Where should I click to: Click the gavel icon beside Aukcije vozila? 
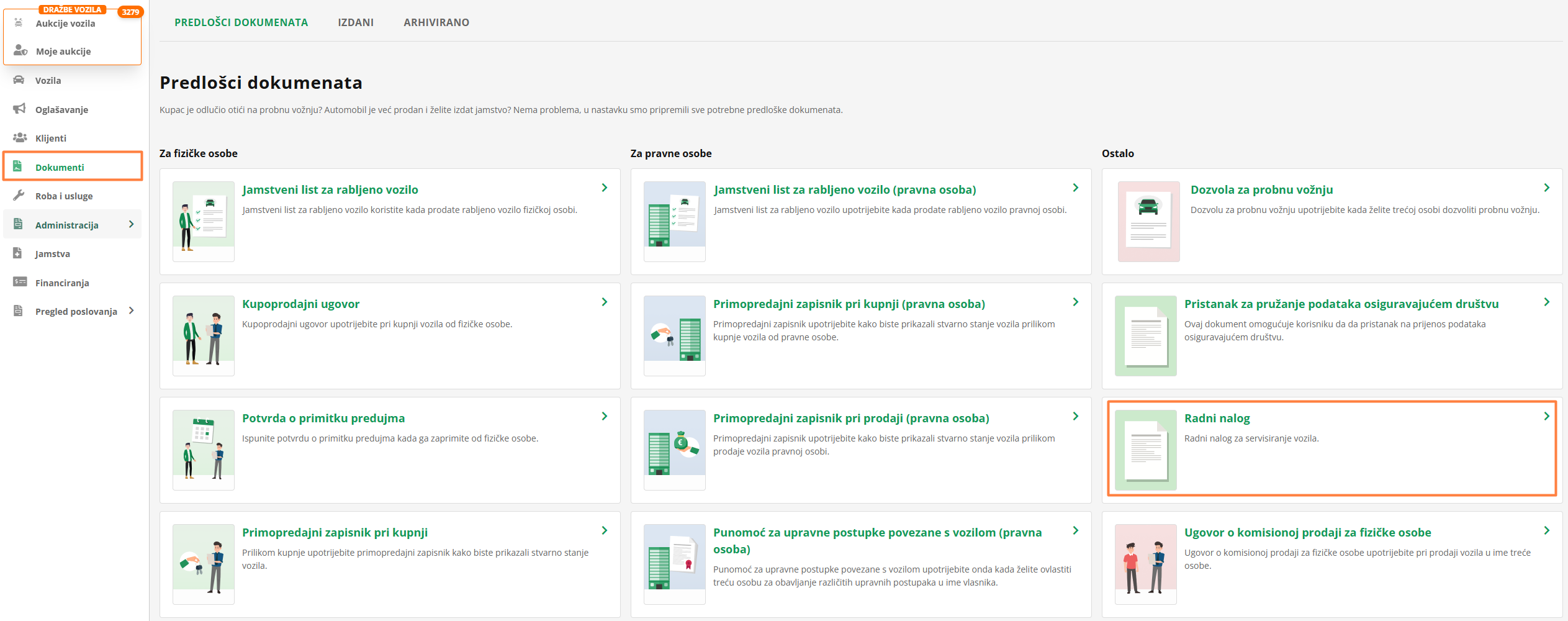[19, 23]
